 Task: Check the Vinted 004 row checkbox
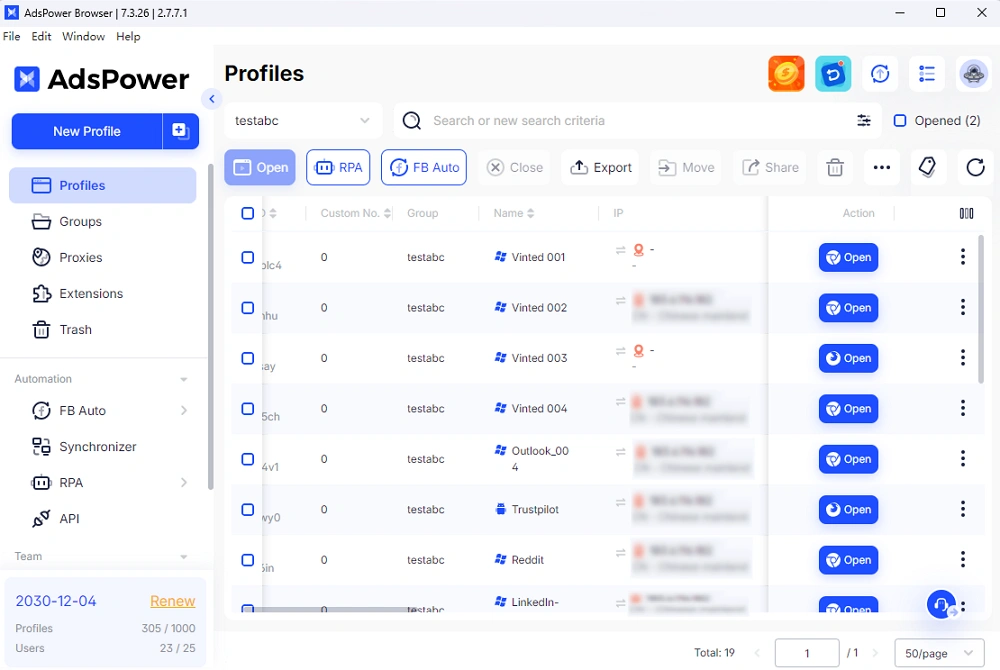point(247,409)
